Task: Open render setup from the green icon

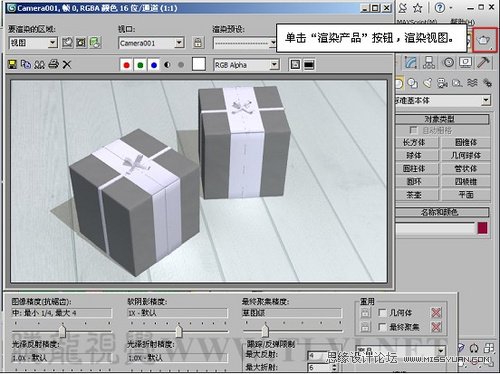Action: (95, 43)
